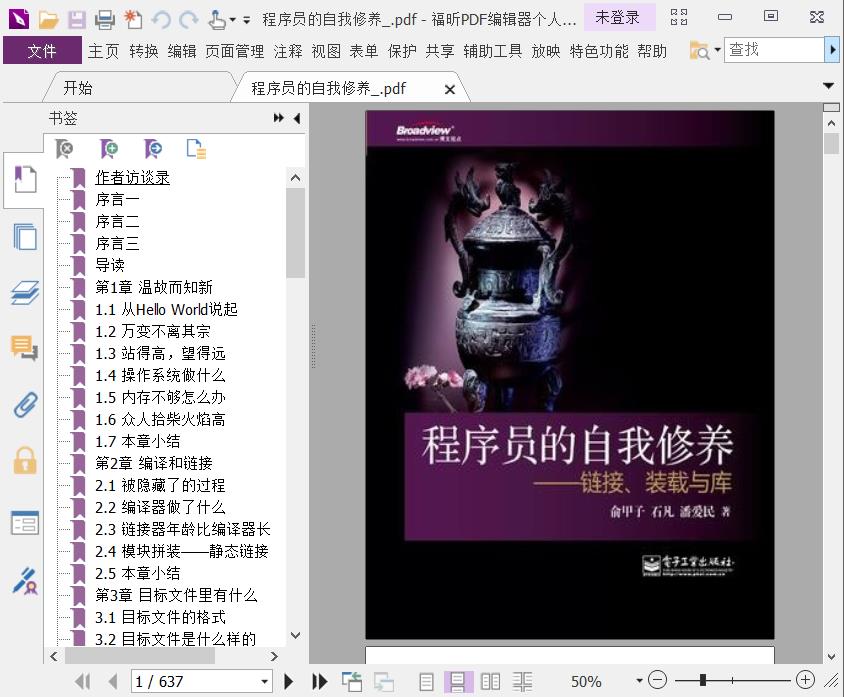
Task: Open the 转换 ribbon tab
Action: (x=144, y=51)
